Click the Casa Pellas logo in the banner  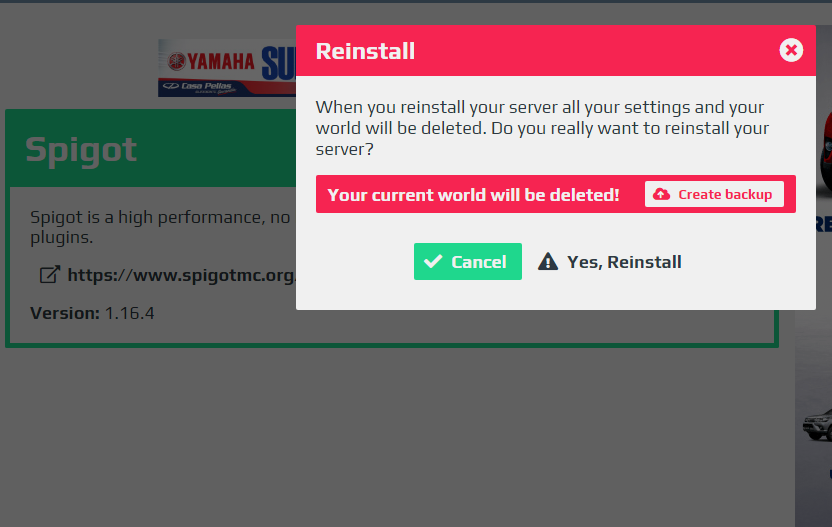[x=198, y=87]
